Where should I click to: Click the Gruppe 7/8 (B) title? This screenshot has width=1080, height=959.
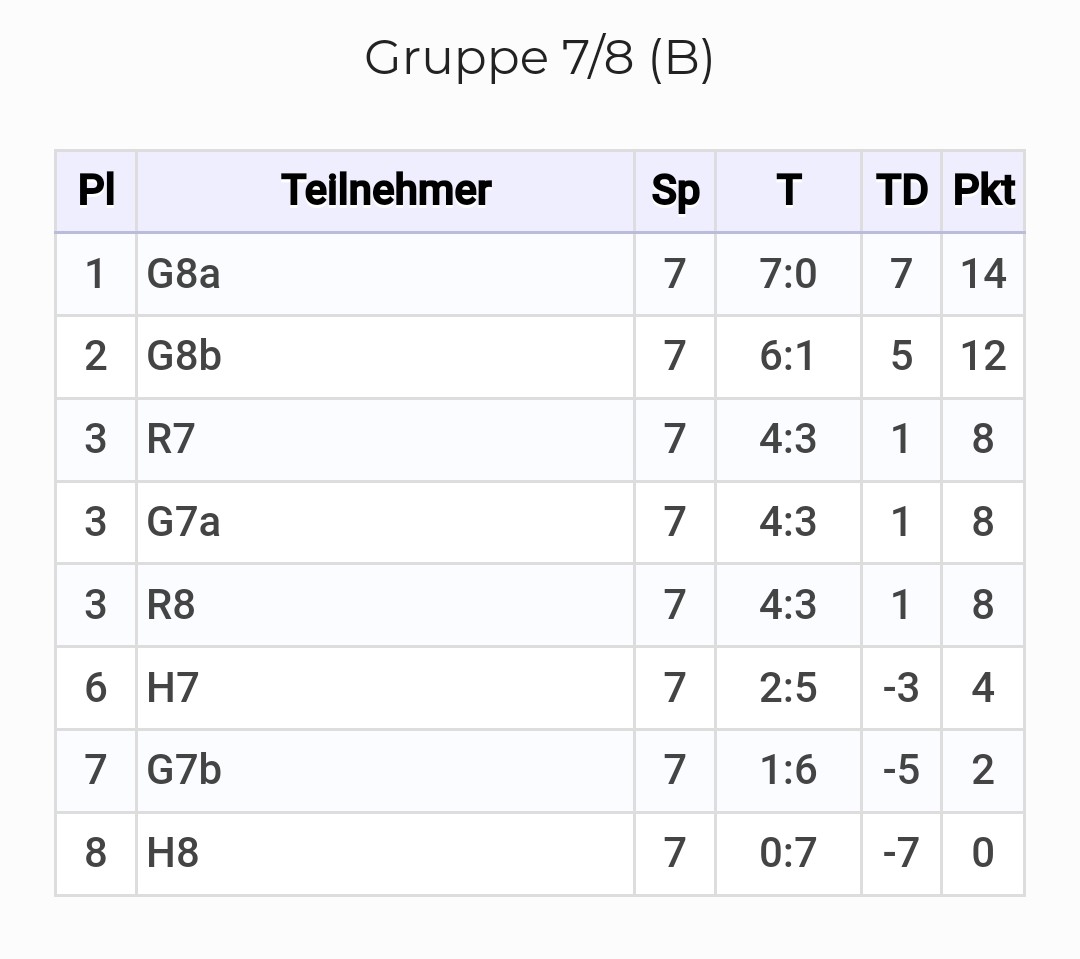tap(539, 58)
